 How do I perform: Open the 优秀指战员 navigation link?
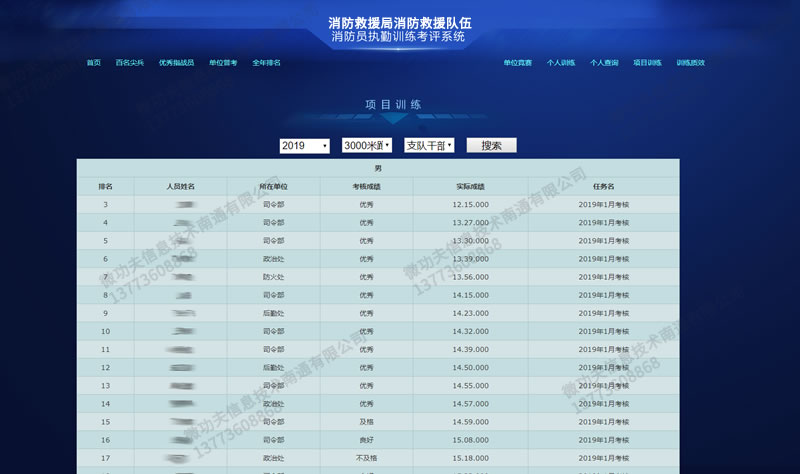click(x=176, y=62)
